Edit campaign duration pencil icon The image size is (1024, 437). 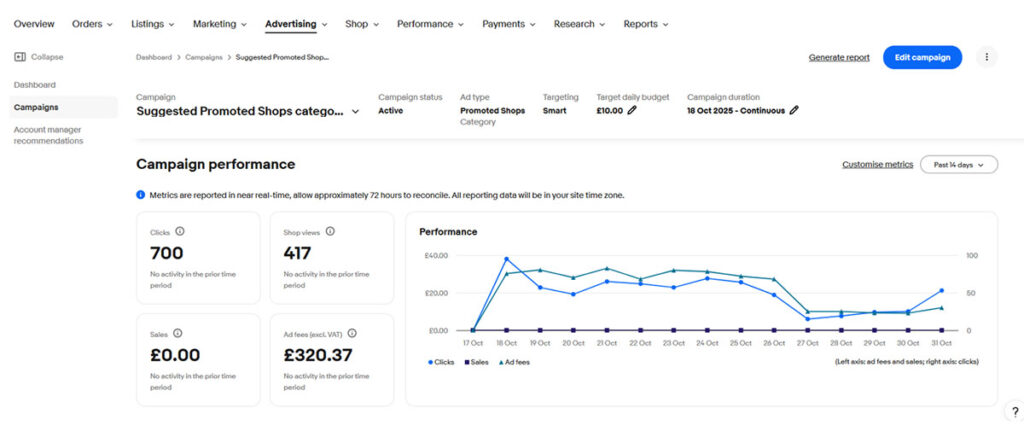click(x=794, y=110)
